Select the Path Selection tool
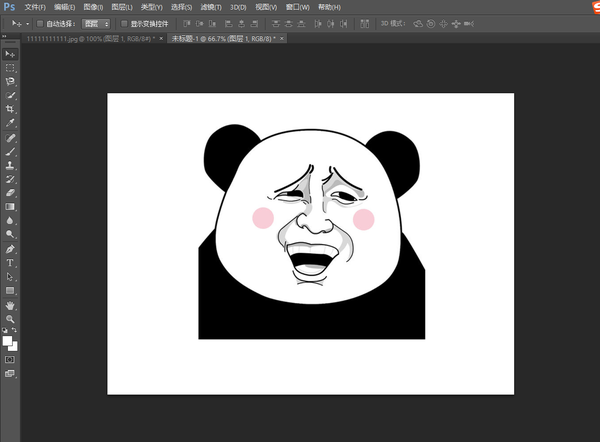This screenshot has height=442, width=600. (10, 277)
